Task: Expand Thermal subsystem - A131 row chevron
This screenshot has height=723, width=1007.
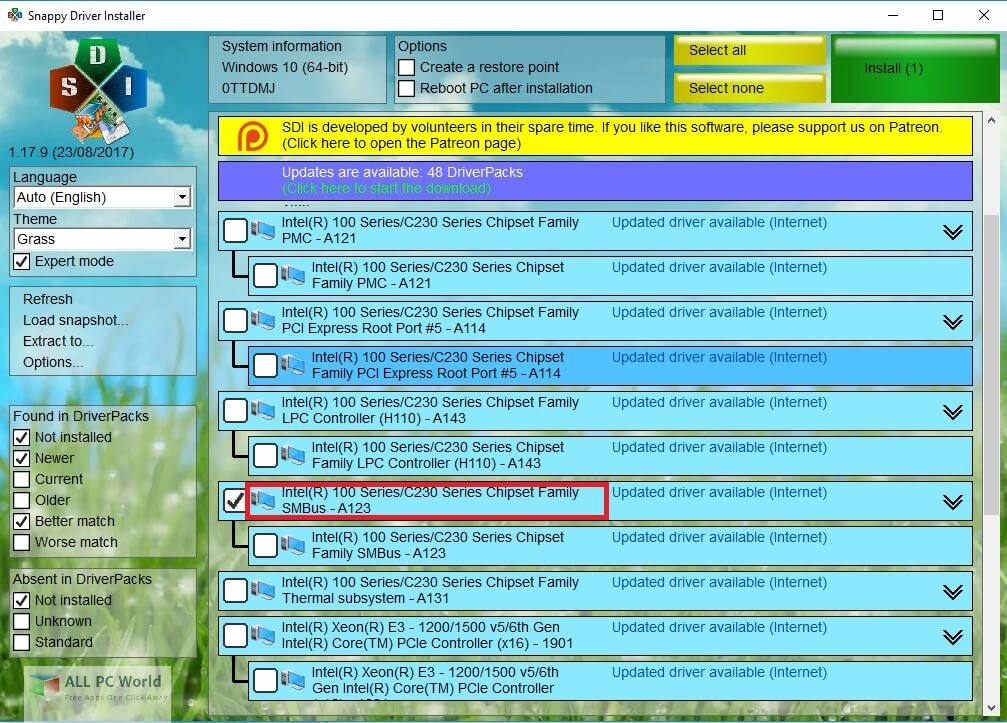Action: (952, 591)
